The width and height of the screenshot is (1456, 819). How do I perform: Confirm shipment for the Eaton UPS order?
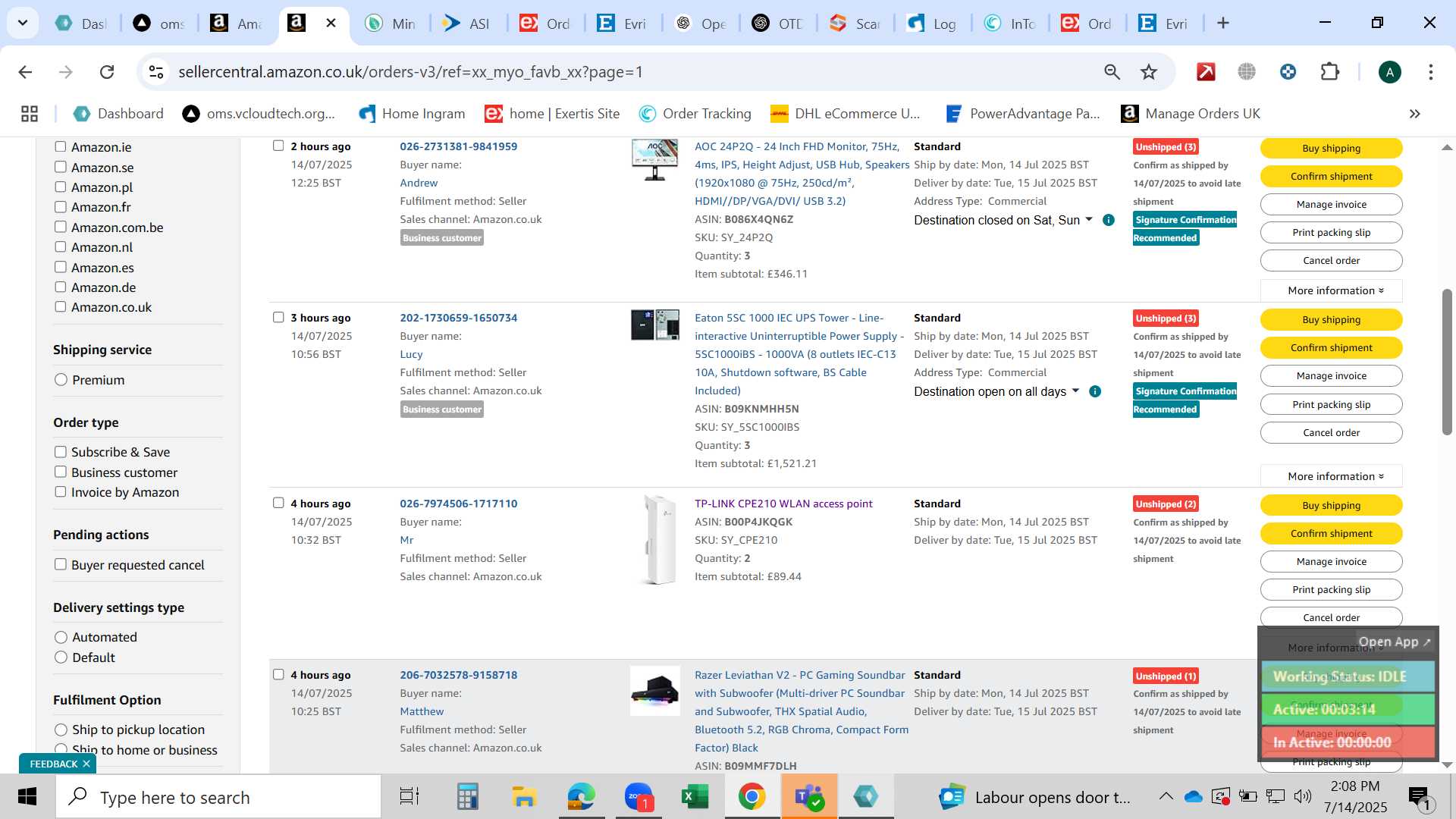click(1331, 347)
